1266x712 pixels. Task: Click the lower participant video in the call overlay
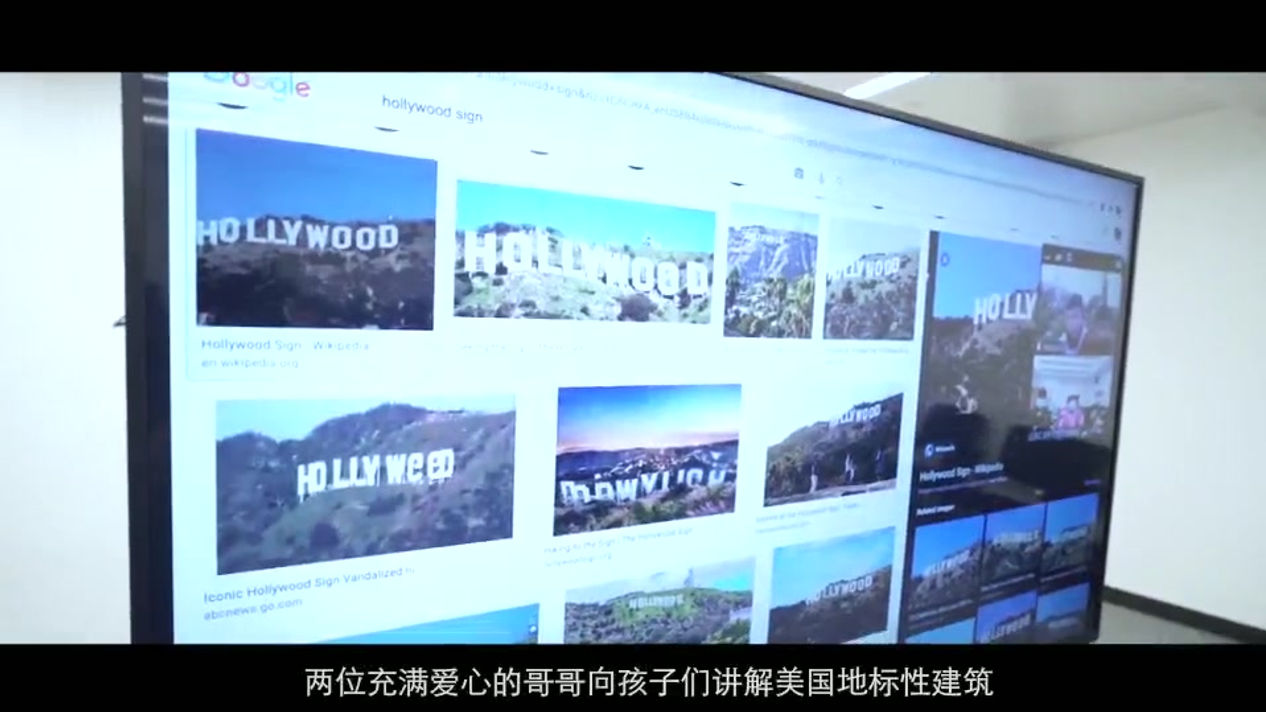pos(1073,397)
